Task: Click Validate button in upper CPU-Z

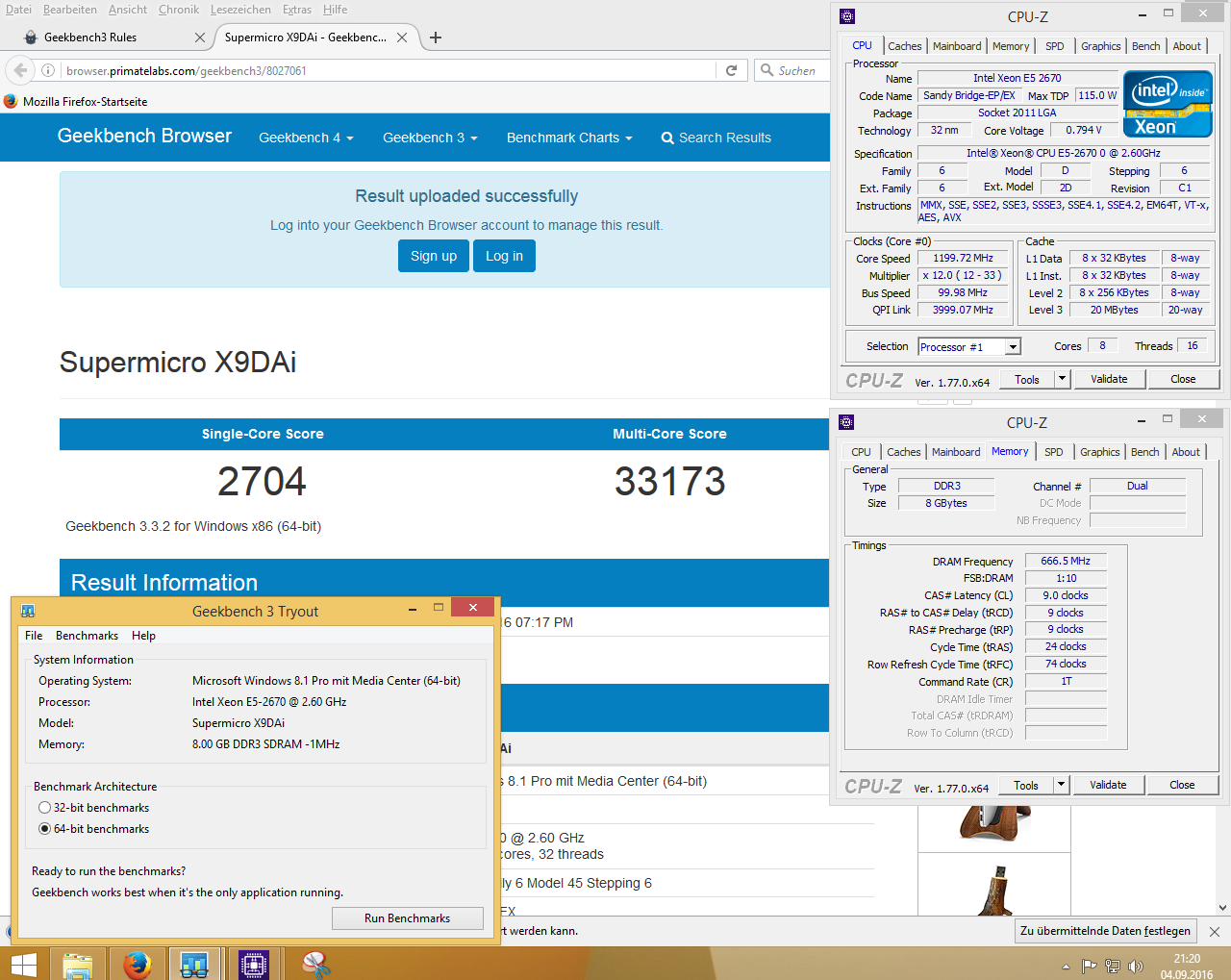Action: 1109,379
